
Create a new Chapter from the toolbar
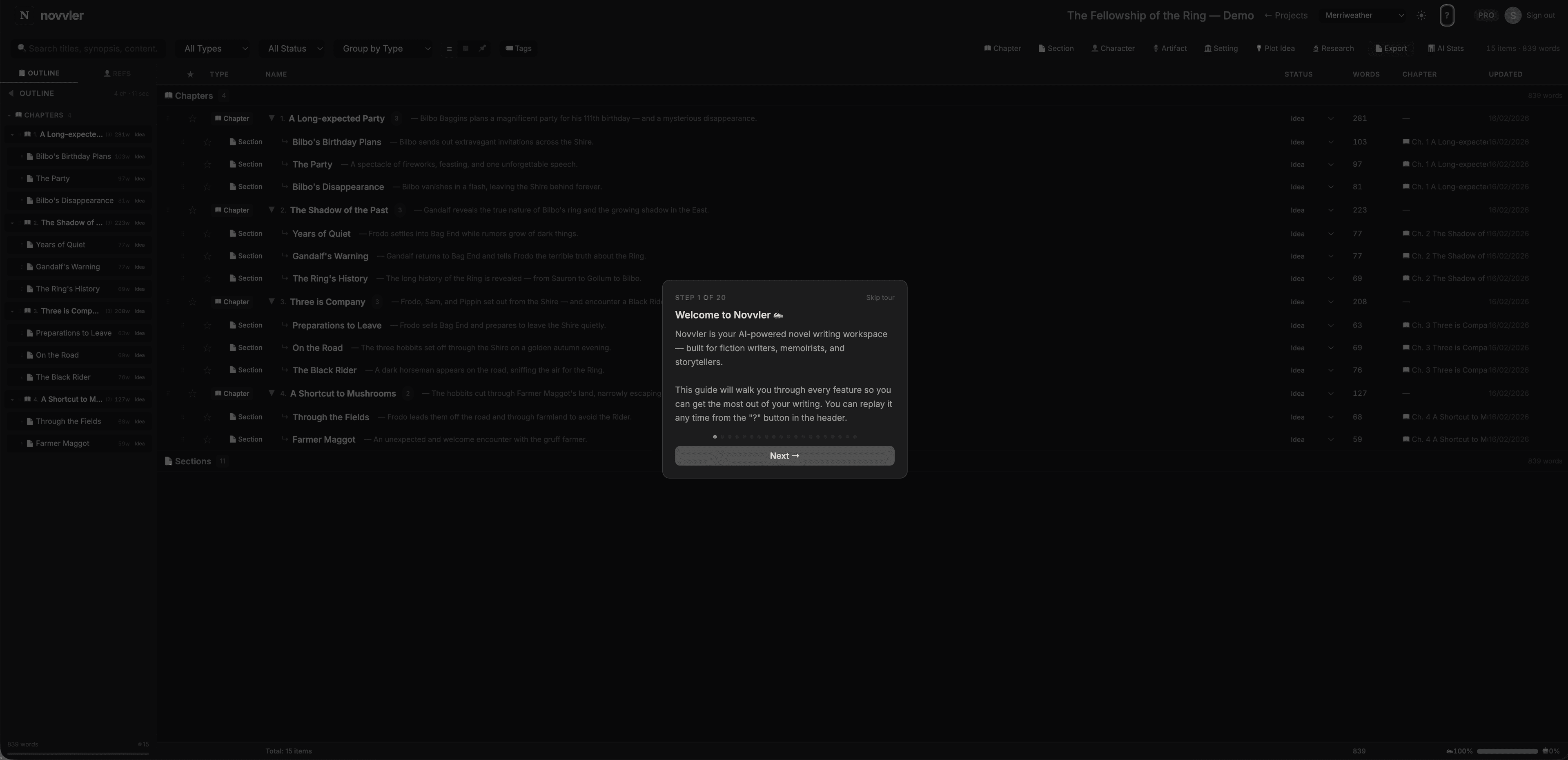(1002, 48)
